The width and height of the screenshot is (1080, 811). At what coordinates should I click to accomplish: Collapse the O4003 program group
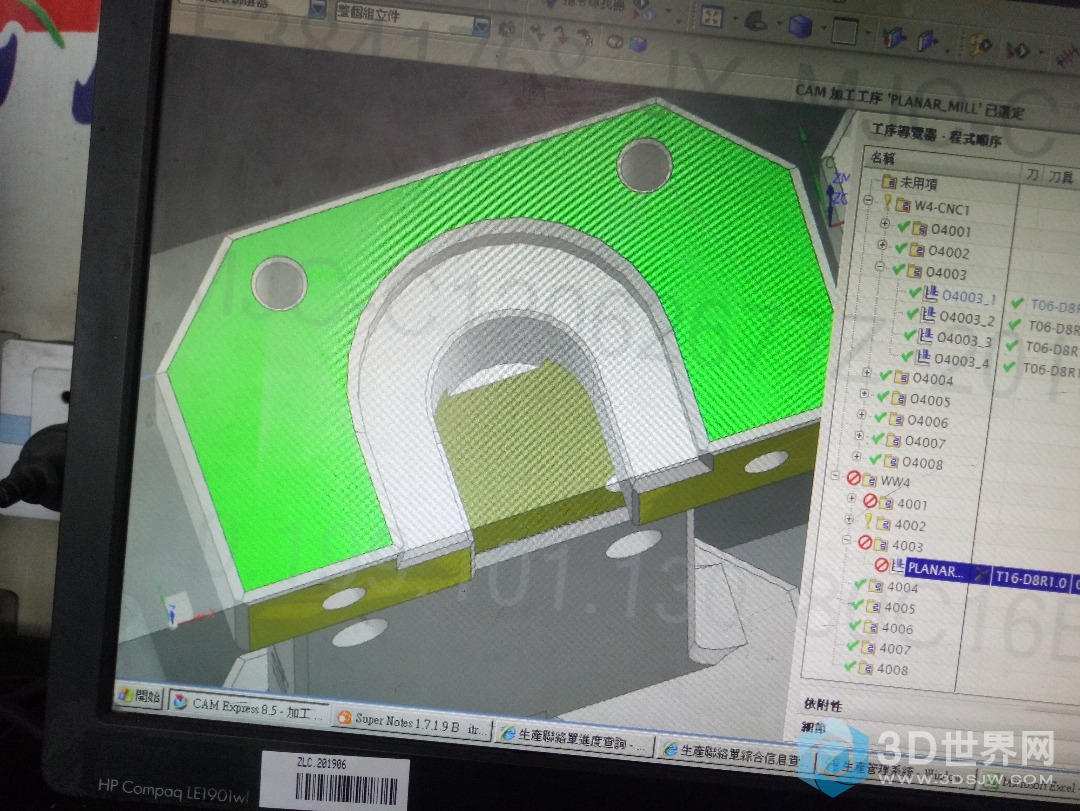click(x=880, y=266)
